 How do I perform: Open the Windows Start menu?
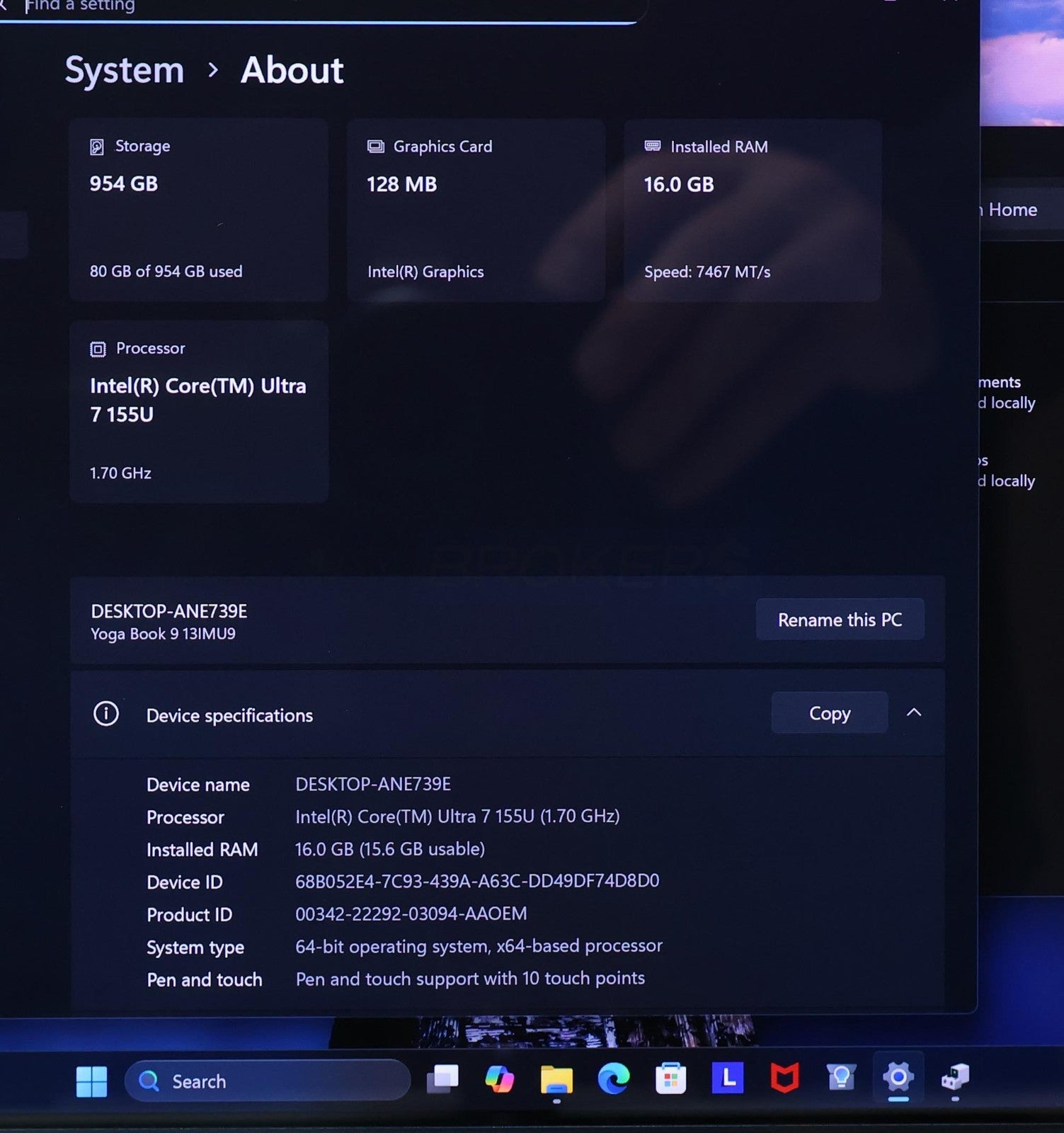[91, 1081]
